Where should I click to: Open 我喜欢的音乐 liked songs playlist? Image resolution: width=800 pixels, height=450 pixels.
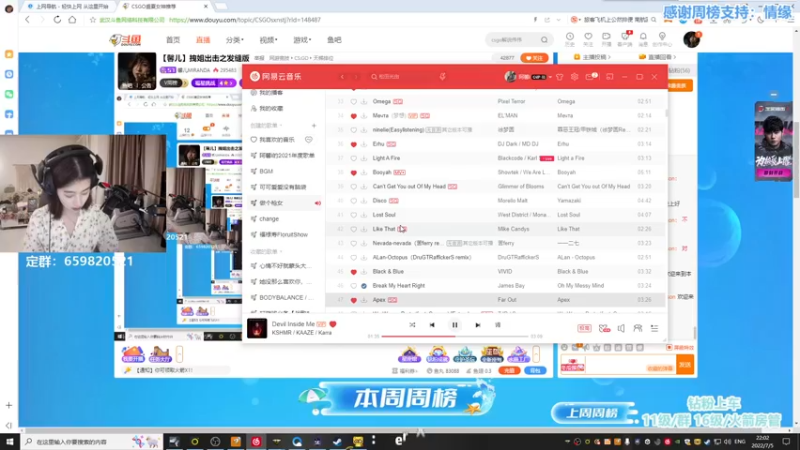tap(277, 140)
